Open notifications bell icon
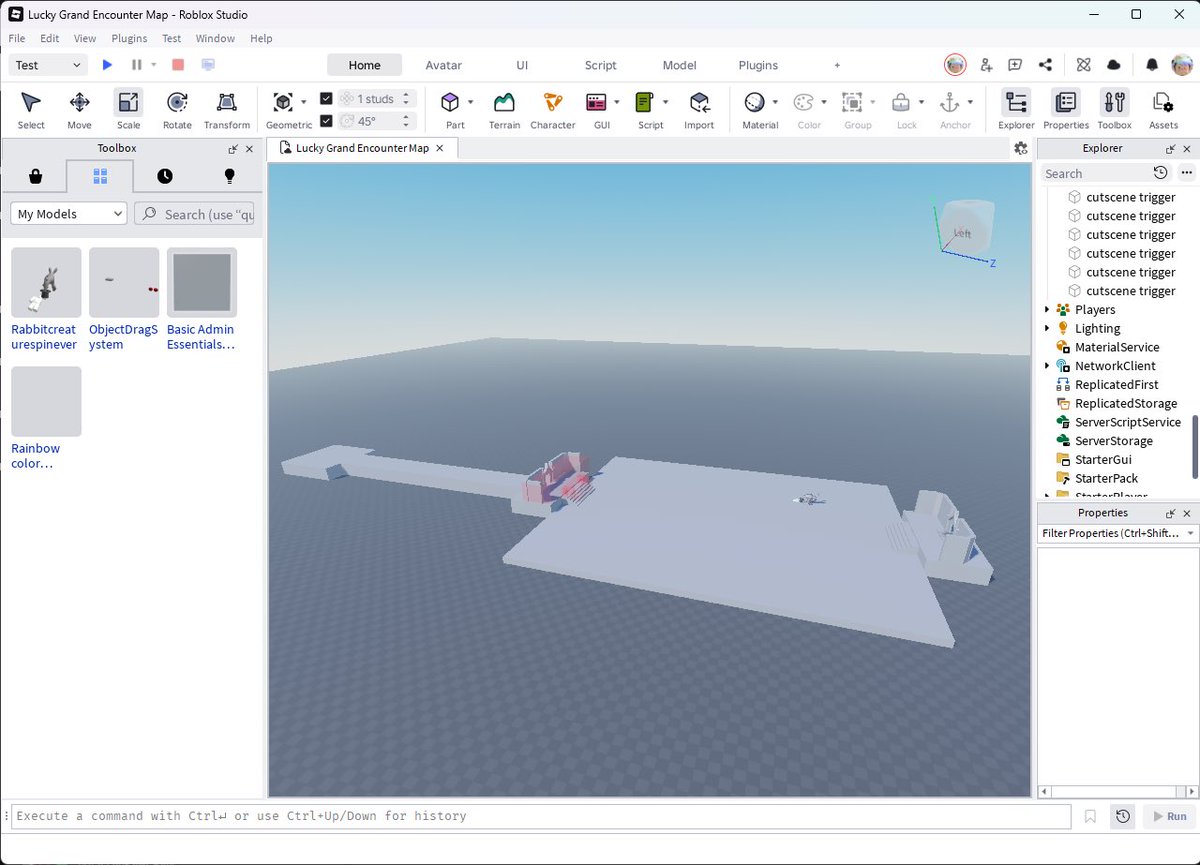Screen dimensions: 1200x865 pos(1152,65)
